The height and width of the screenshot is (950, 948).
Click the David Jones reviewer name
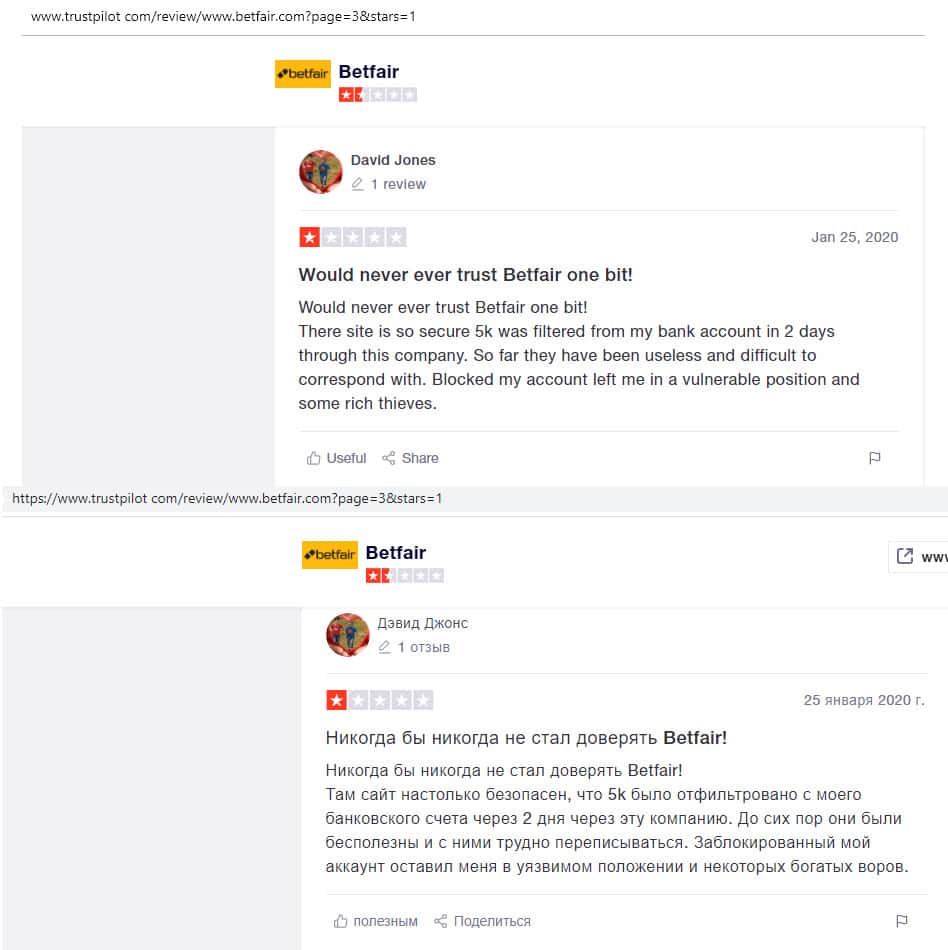393,160
